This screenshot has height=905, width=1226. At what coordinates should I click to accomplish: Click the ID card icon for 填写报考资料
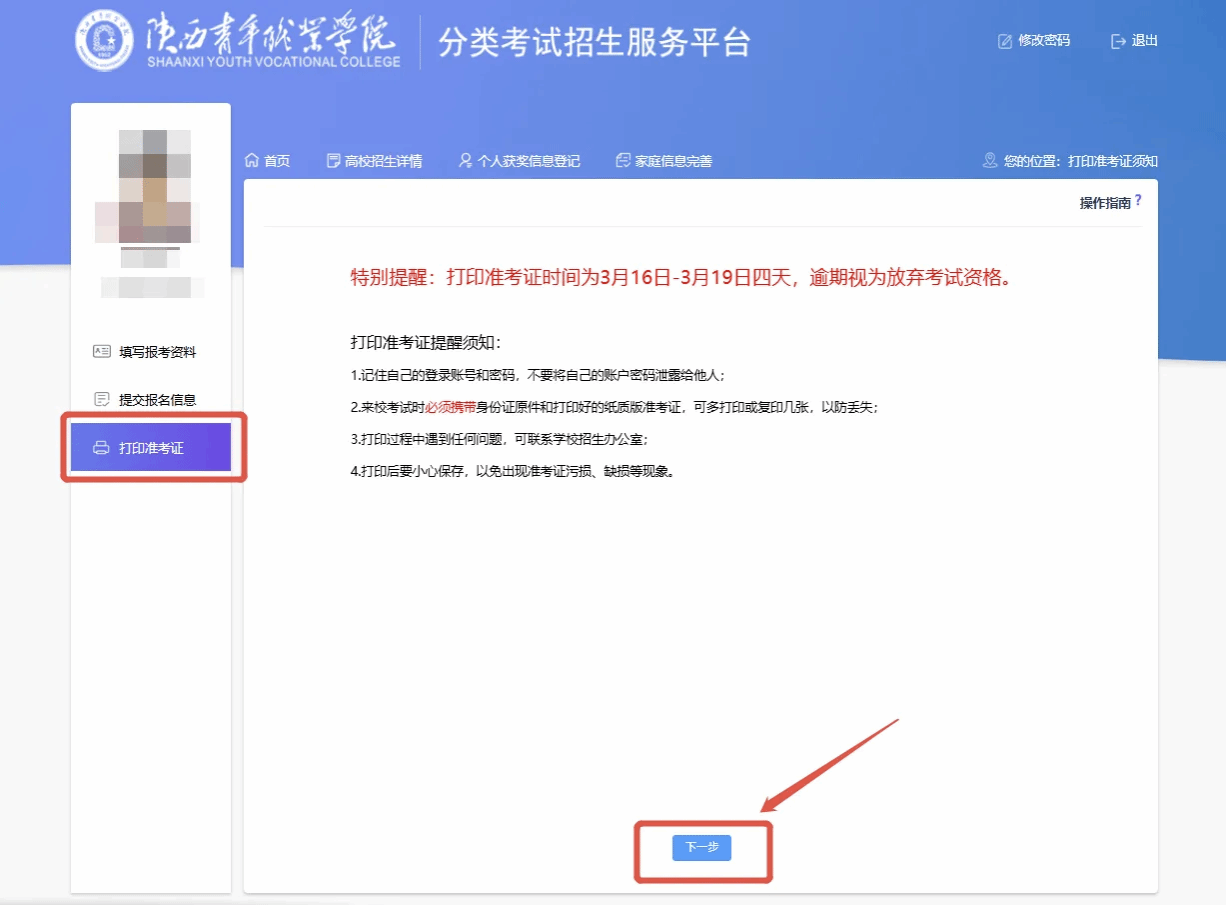pyautogui.click(x=101, y=352)
